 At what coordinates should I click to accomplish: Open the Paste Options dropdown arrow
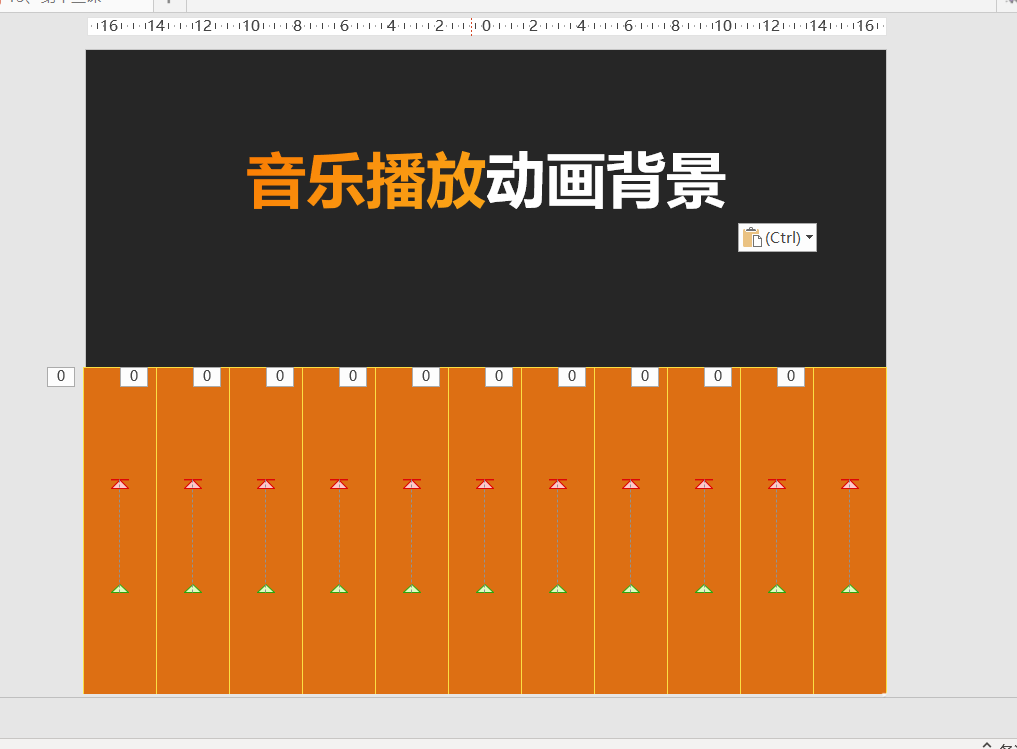(x=809, y=237)
